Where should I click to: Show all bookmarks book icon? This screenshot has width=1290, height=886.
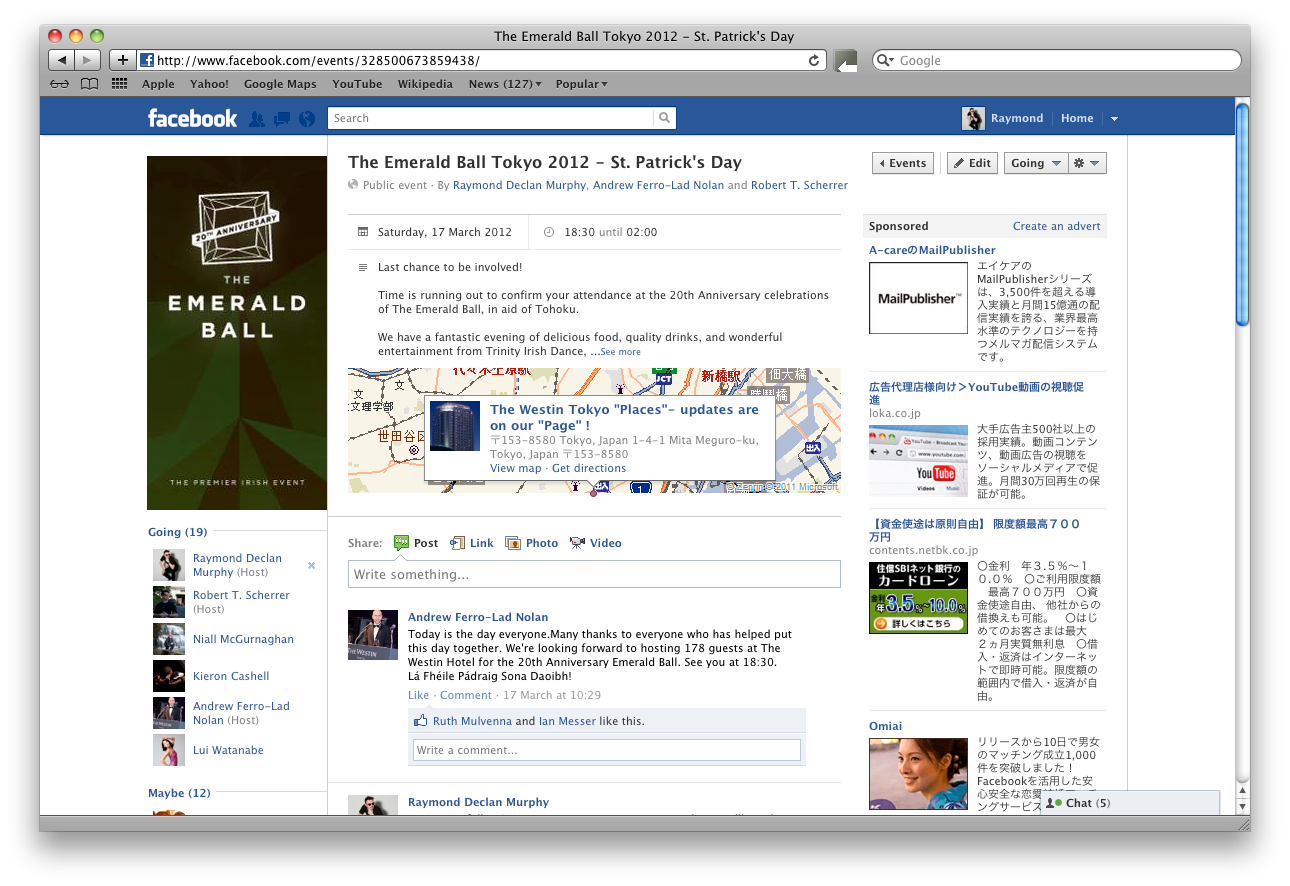tap(90, 84)
